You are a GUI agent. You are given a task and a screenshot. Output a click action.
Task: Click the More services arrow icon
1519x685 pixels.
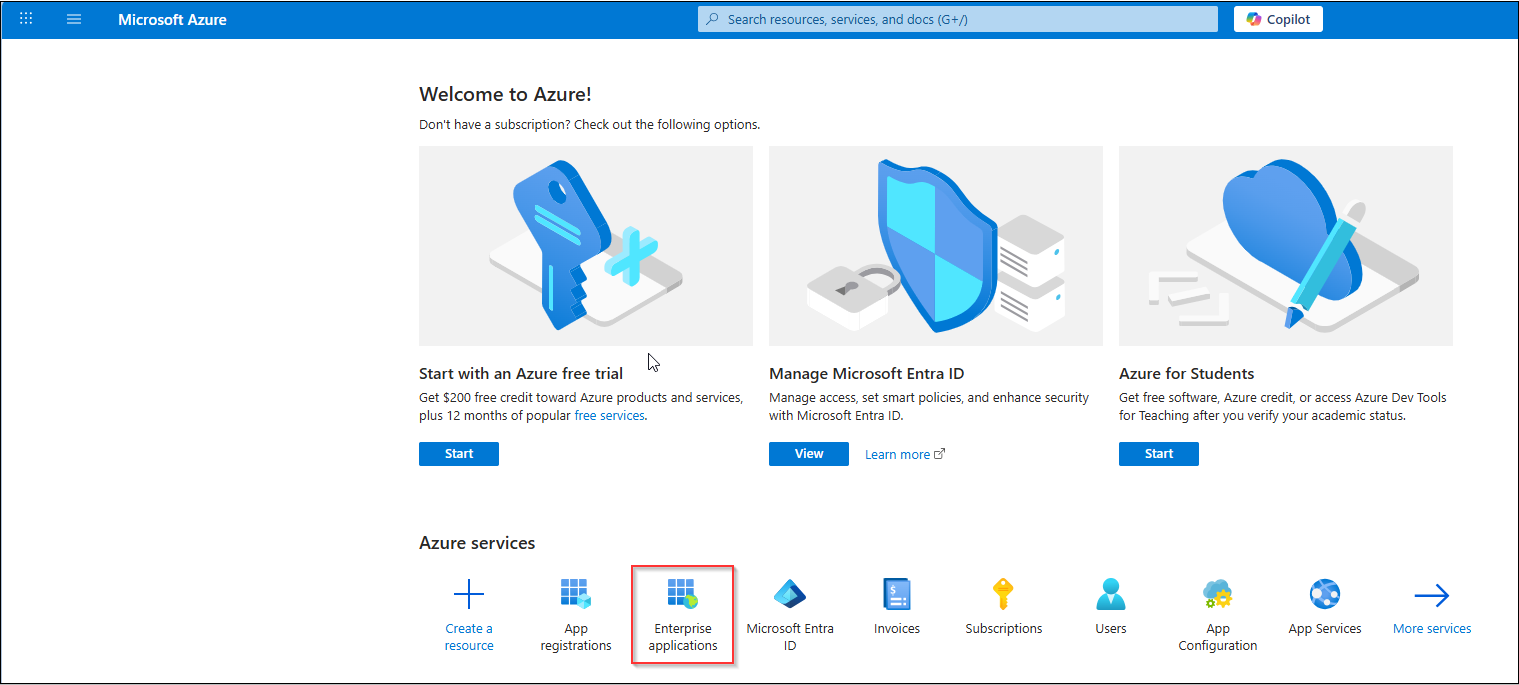1432,597
